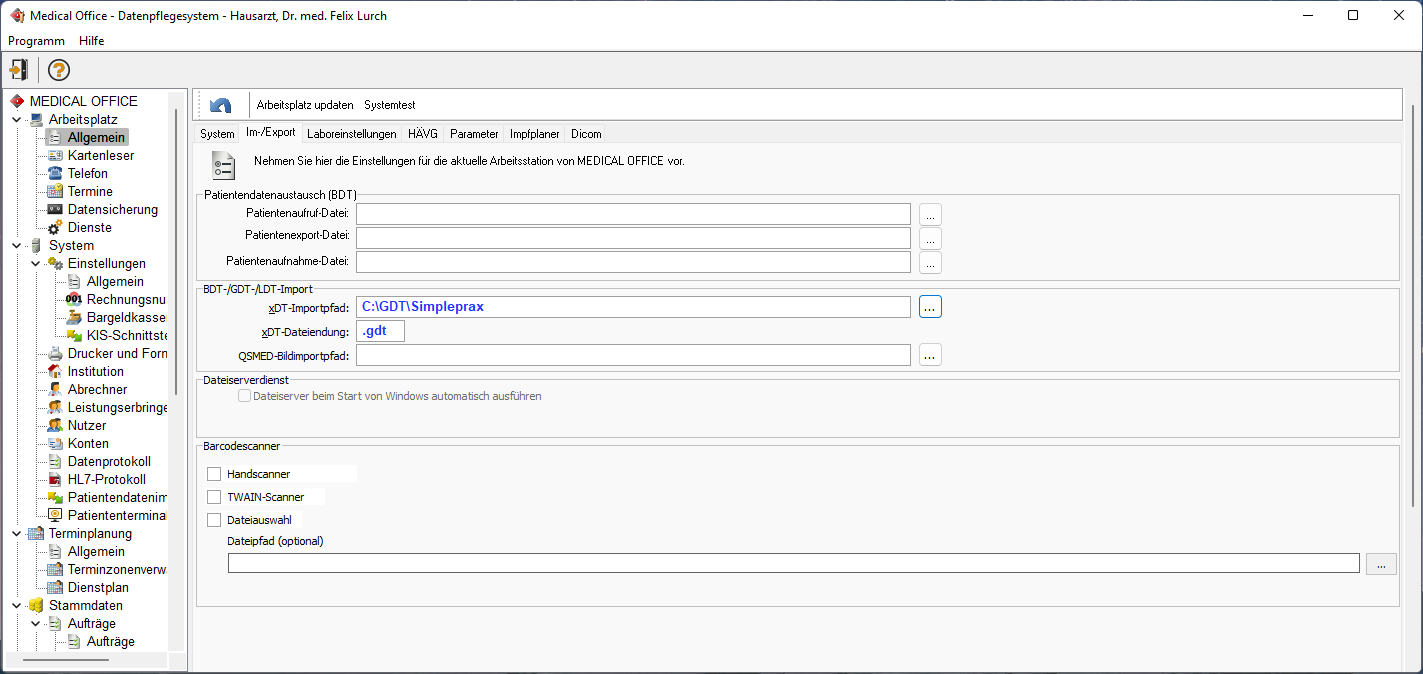Click the tree panel horizontal scrollbar
The image size is (1423, 674).
tap(66, 661)
